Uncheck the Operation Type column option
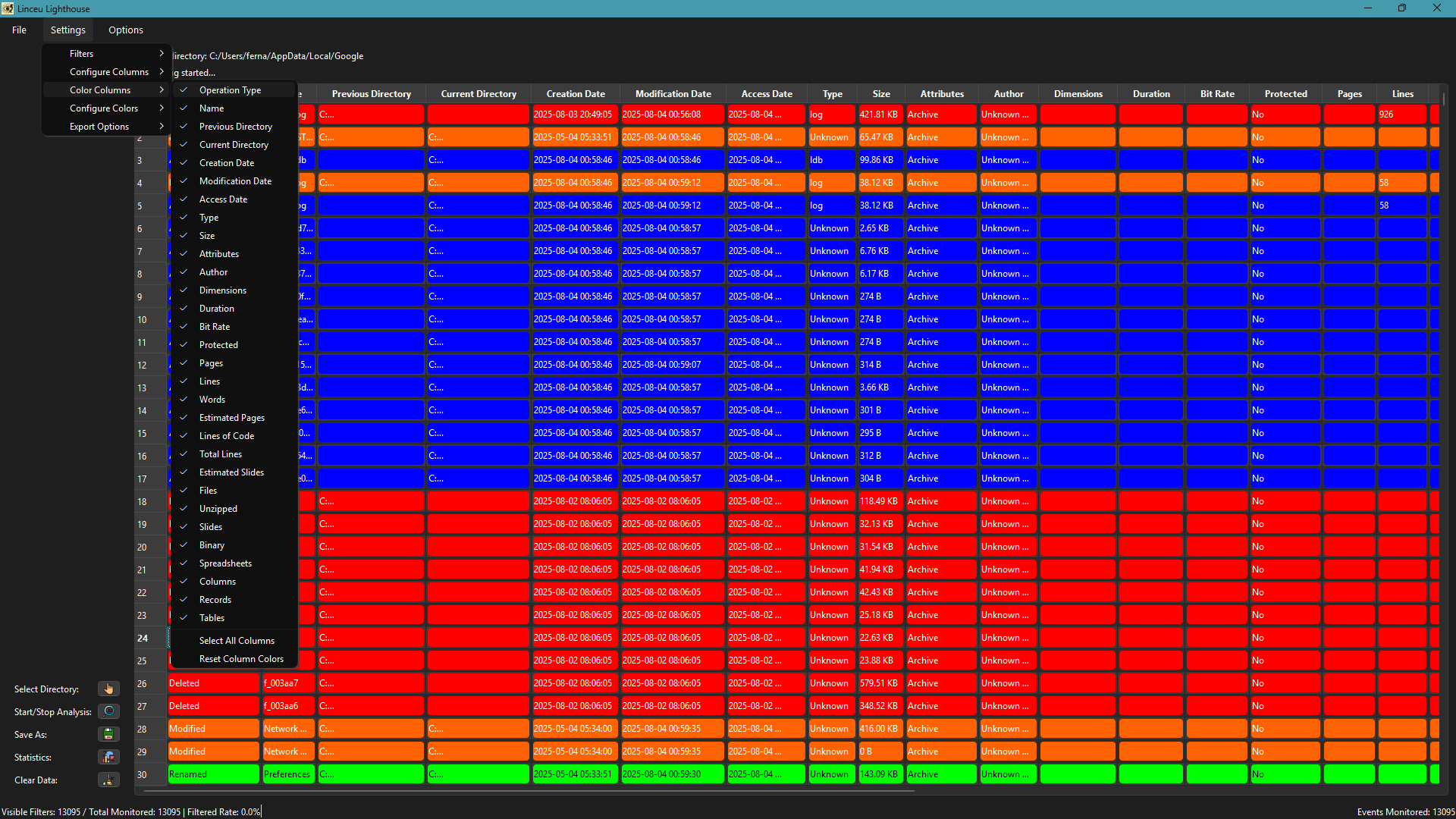Image resolution: width=1456 pixels, height=819 pixels. [x=230, y=90]
